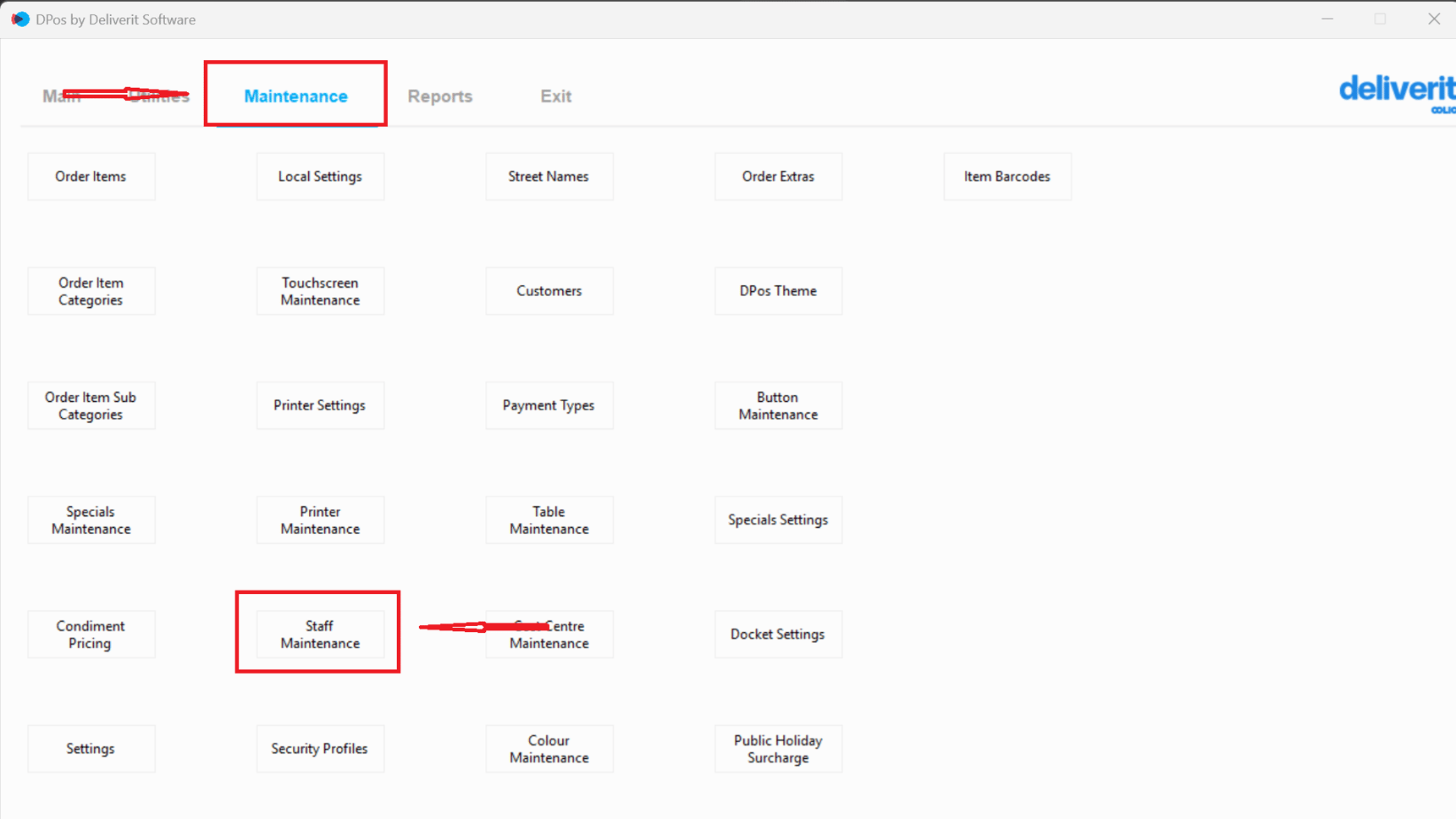The height and width of the screenshot is (819, 1456).
Task: Open Public Holiday Surcharge
Action: (778, 749)
